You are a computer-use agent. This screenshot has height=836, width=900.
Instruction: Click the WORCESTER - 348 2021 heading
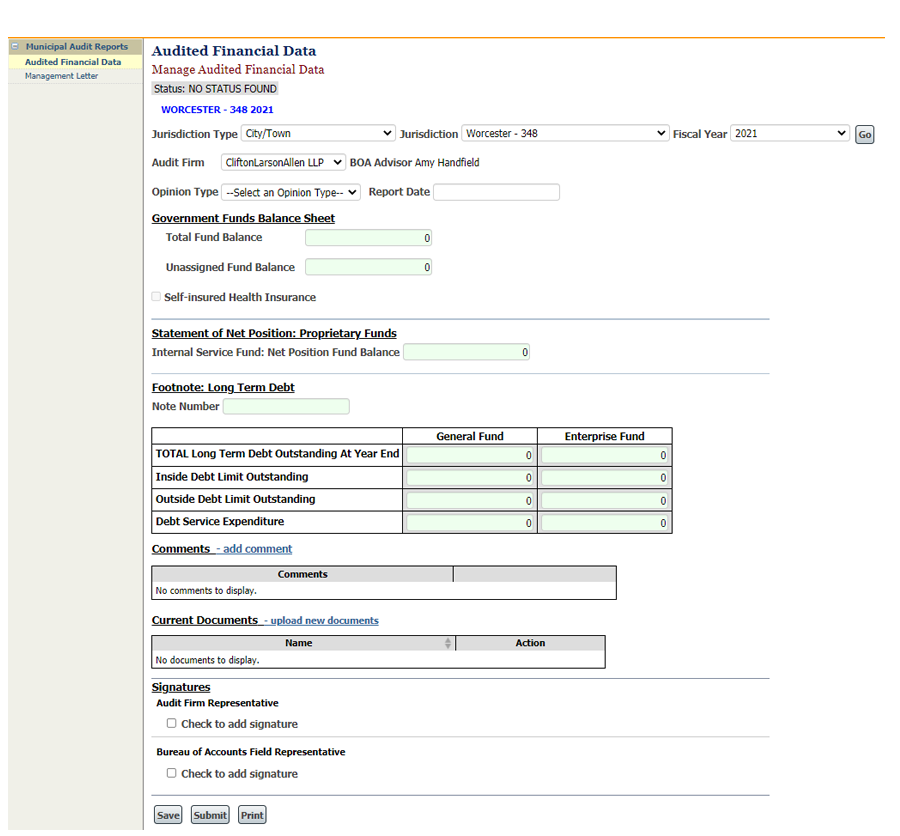coord(217,110)
